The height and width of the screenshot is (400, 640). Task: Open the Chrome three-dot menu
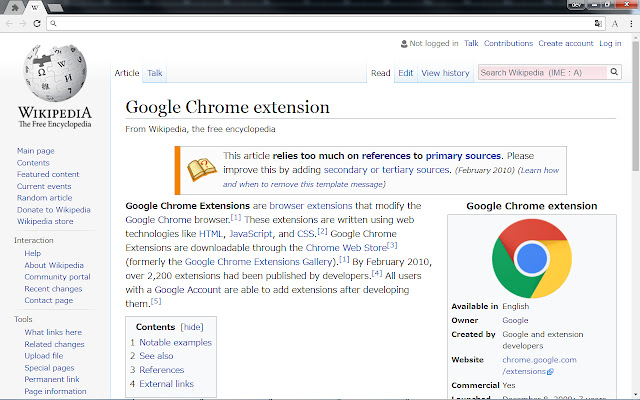click(630, 22)
